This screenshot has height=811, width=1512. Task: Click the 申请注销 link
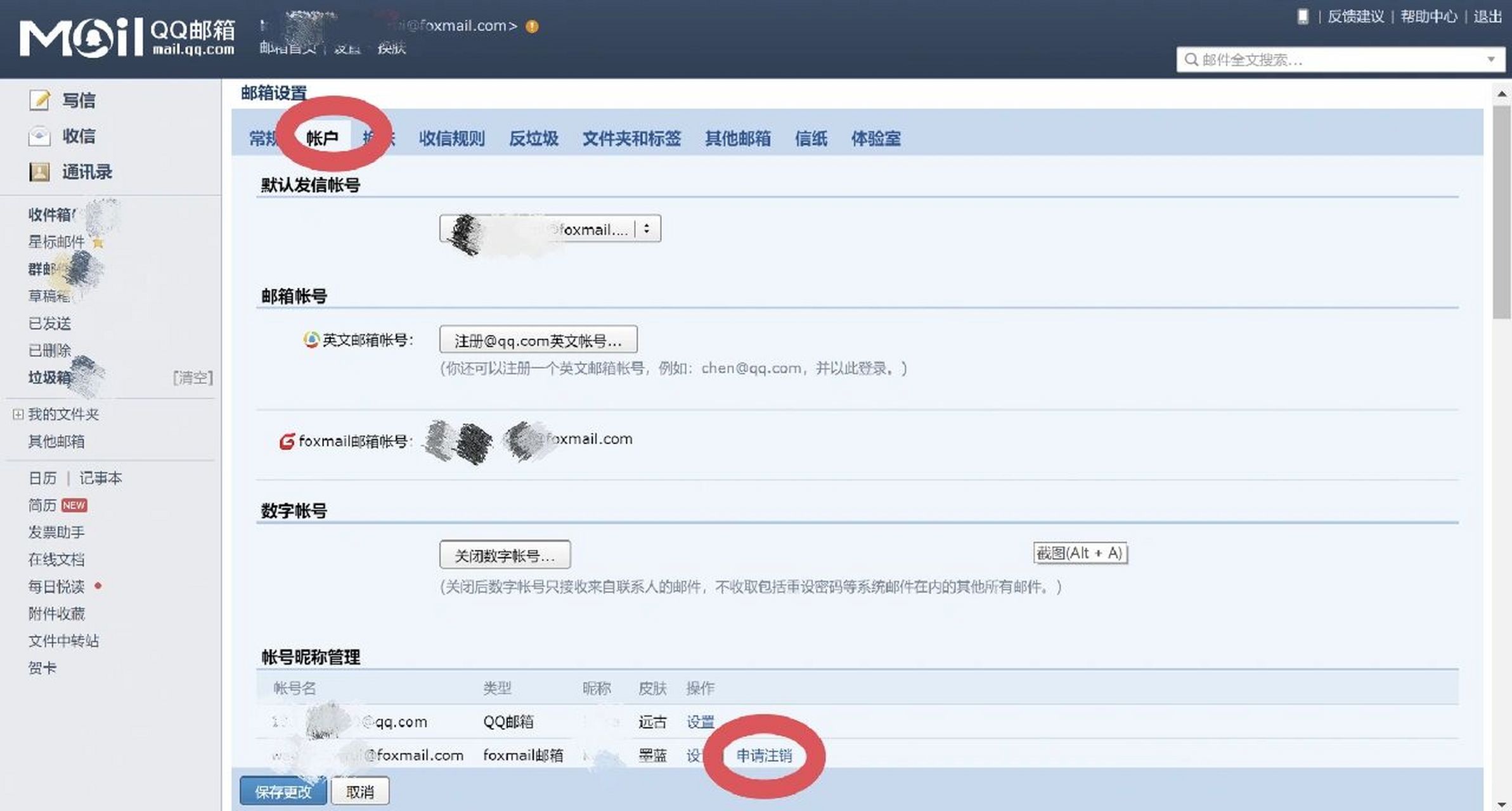click(x=766, y=756)
